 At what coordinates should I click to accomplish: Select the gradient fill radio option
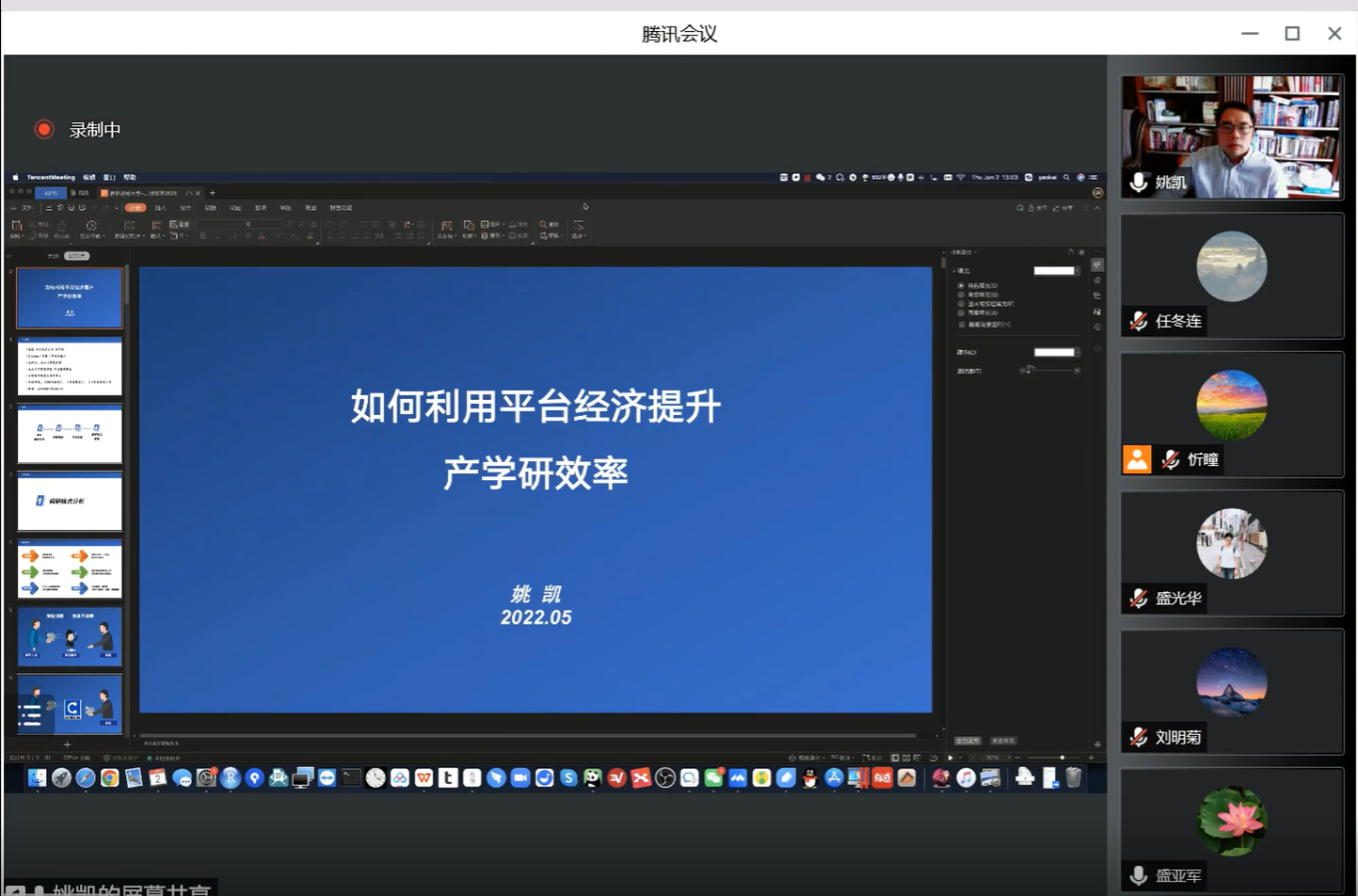click(961, 295)
